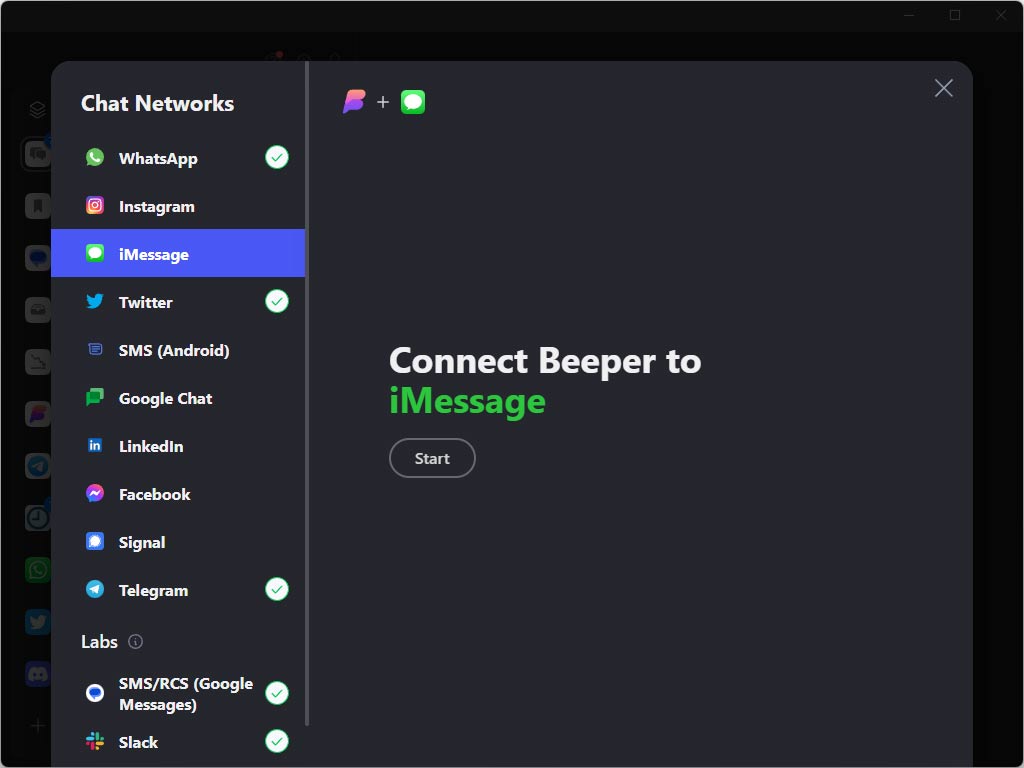Open SMS/RCS (Google Messages) entry
1024x768 pixels.
point(185,694)
